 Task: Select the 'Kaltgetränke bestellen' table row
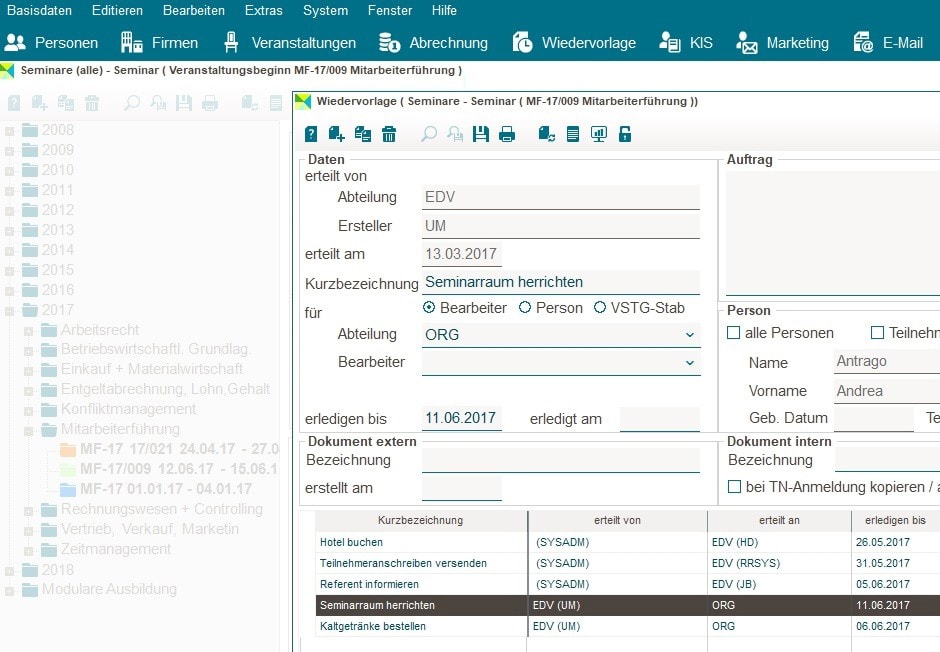pyautogui.click(x=627, y=626)
